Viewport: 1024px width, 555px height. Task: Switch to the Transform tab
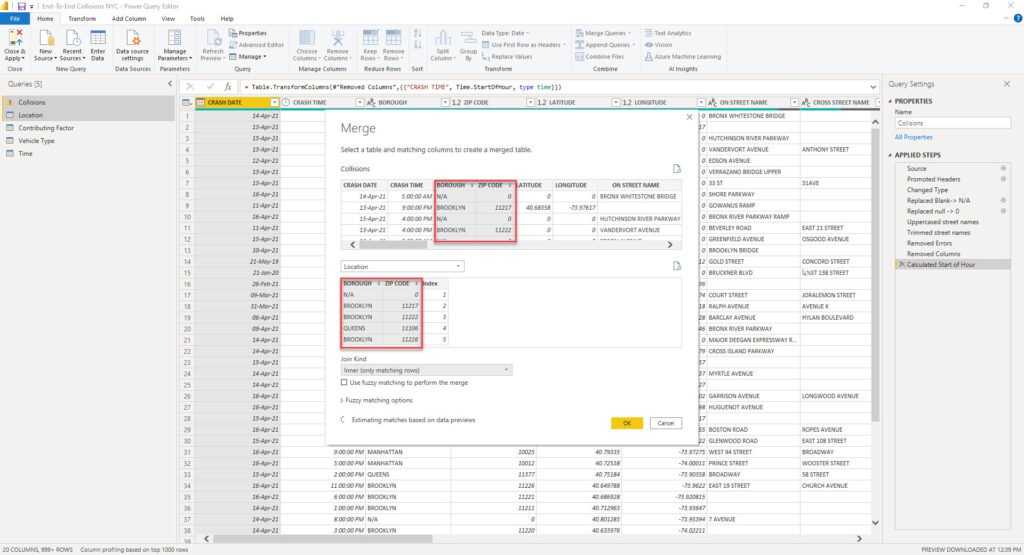tap(82, 19)
